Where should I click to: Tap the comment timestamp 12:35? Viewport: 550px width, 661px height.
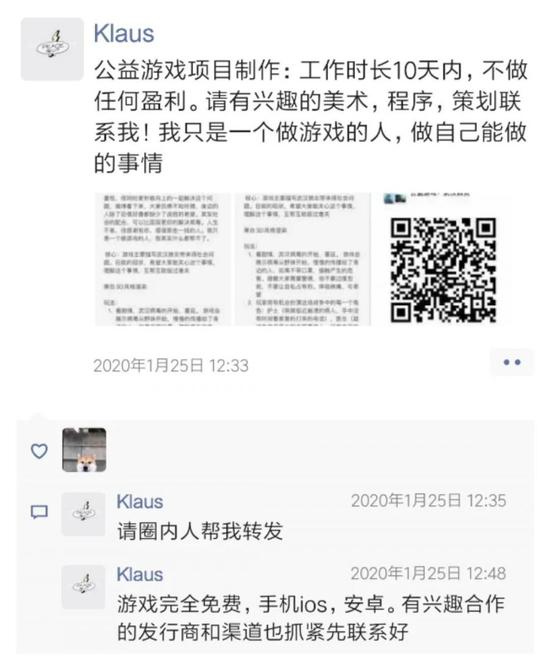point(429,501)
